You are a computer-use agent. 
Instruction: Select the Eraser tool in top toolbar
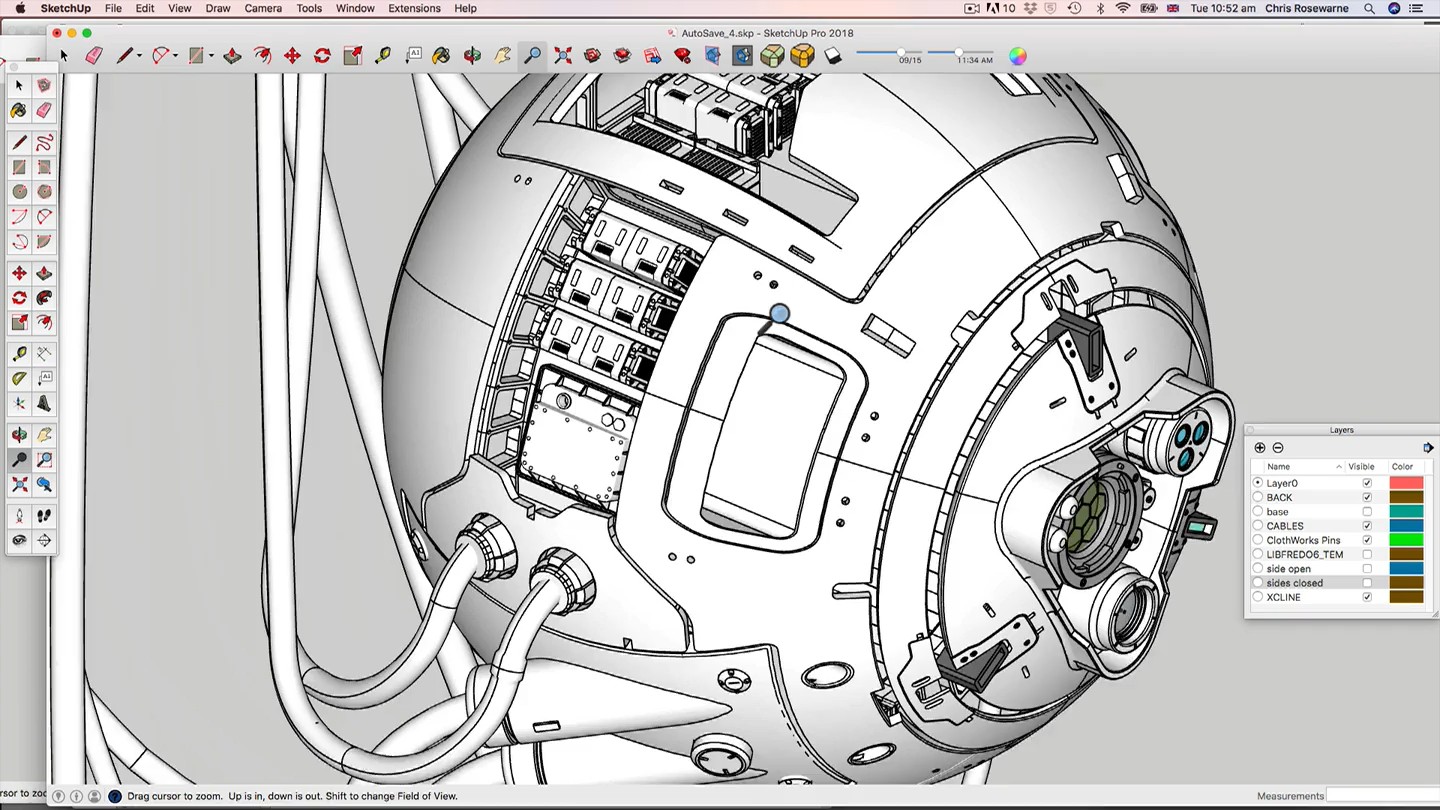click(x=94, y=56)
